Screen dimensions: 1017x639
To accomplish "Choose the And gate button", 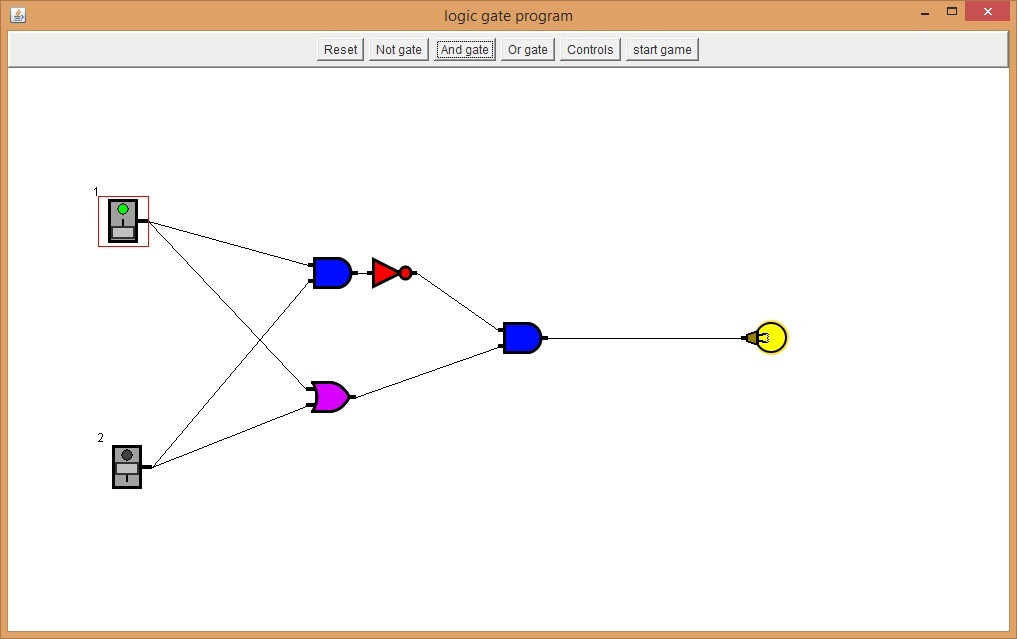I will click(464, 50).
